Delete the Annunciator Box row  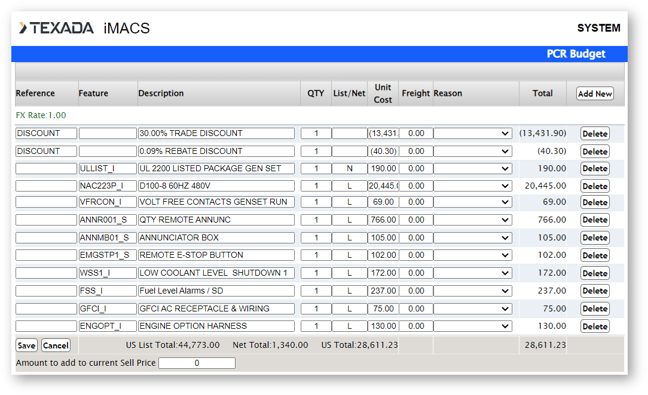coord(595,238)
